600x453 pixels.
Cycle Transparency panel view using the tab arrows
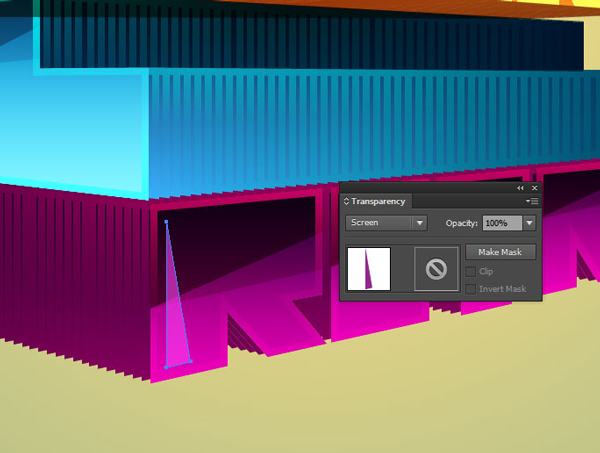pos(346,201)
